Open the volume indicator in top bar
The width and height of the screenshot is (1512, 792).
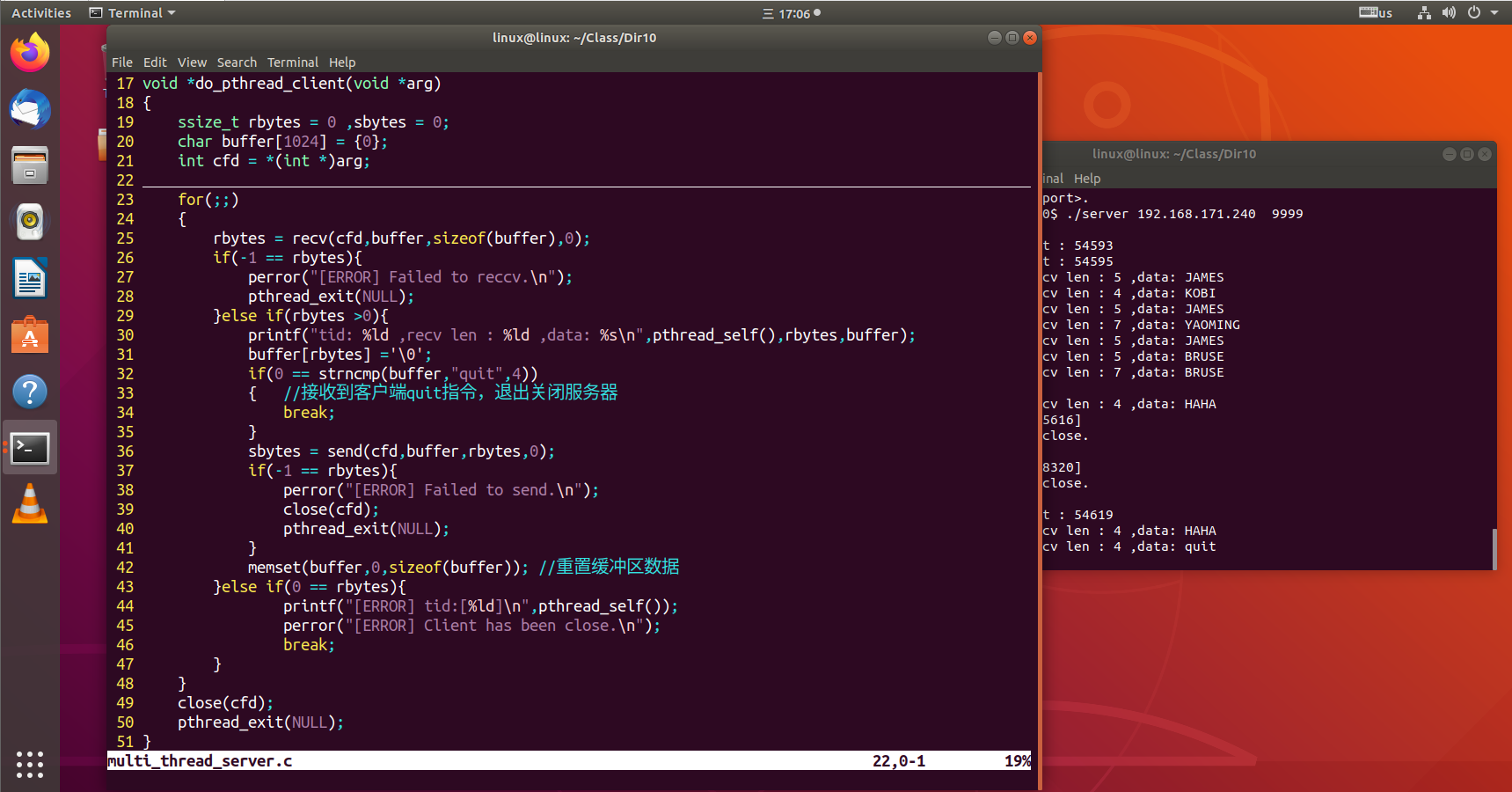point(1449,12)
